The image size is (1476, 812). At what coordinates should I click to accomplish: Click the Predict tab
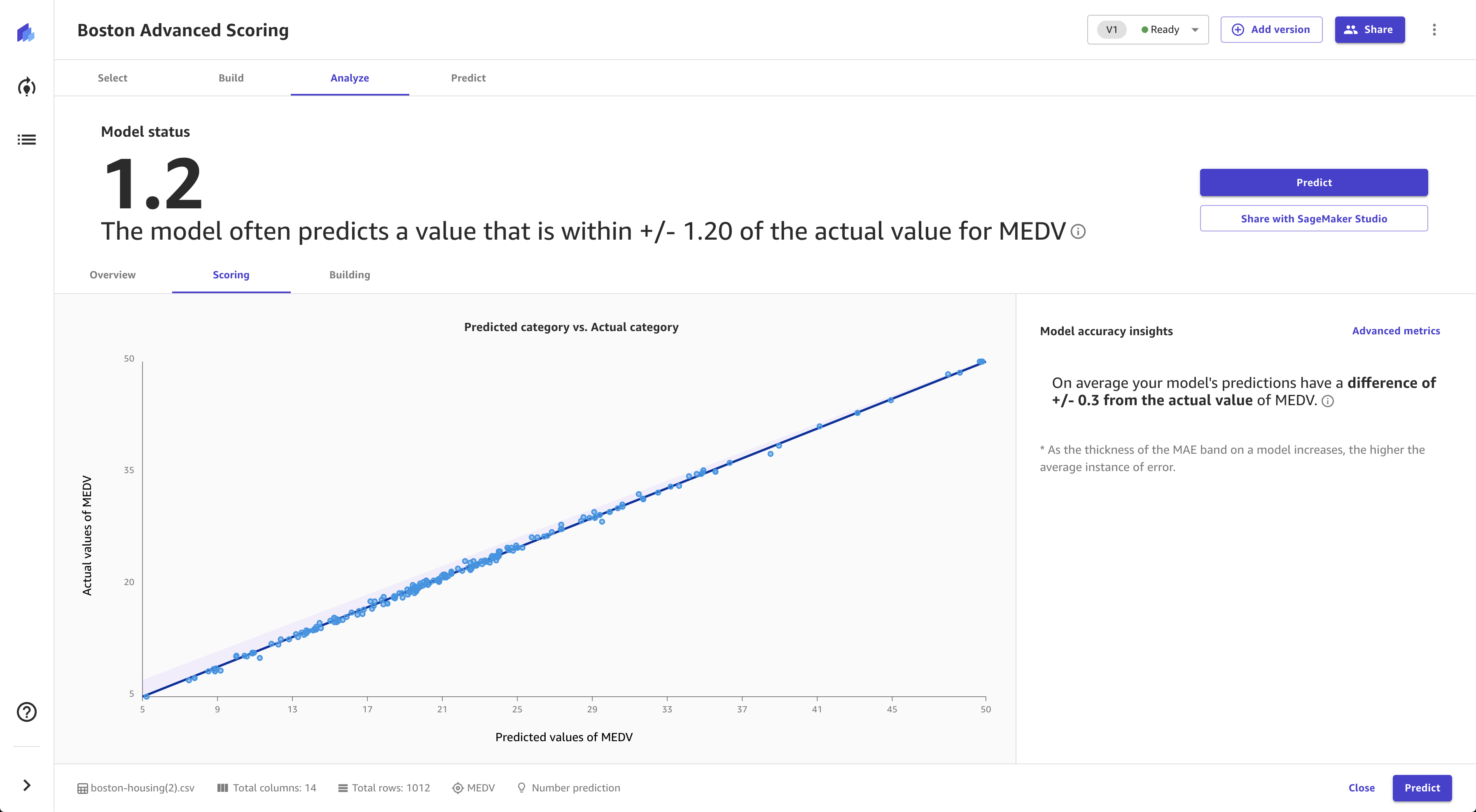[468, 77]
